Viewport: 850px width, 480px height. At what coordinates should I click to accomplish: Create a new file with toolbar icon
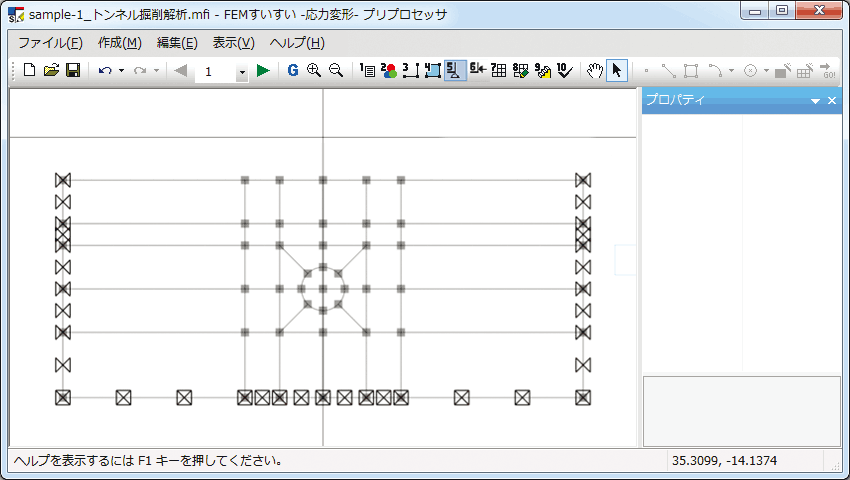[30, 71]
